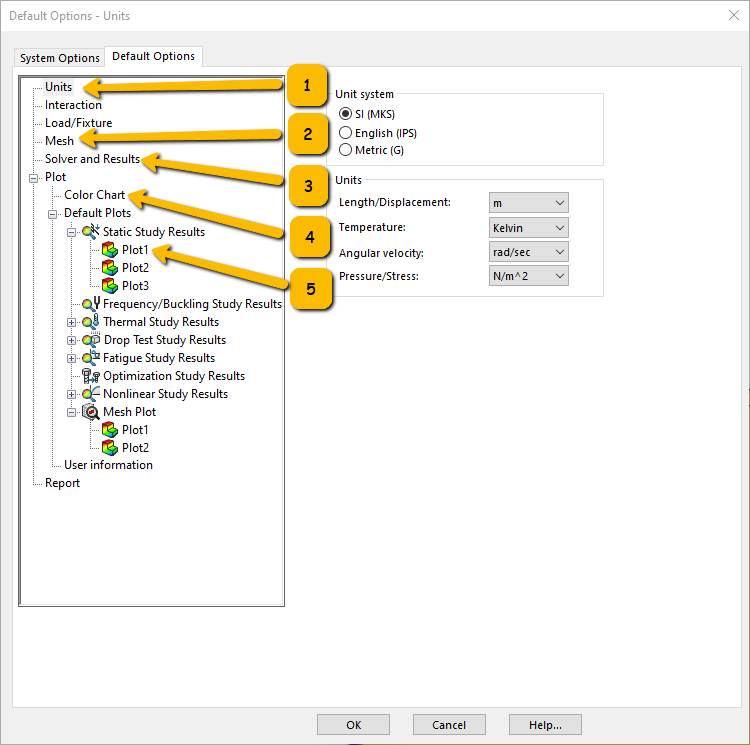750x745 pixels.
Task: Click the Cancel button
Action: point(449,725)
